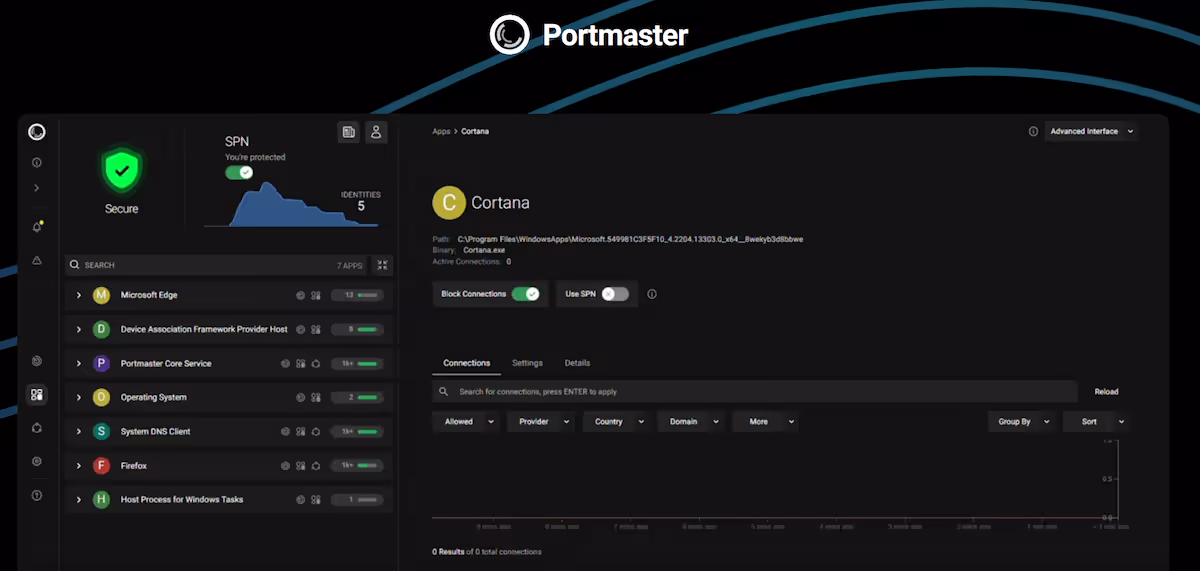Image resolution: width=1200 pixels, height=571 pixels.
Task: Switch to the Details tab
Action: click(x=578, y=363)
